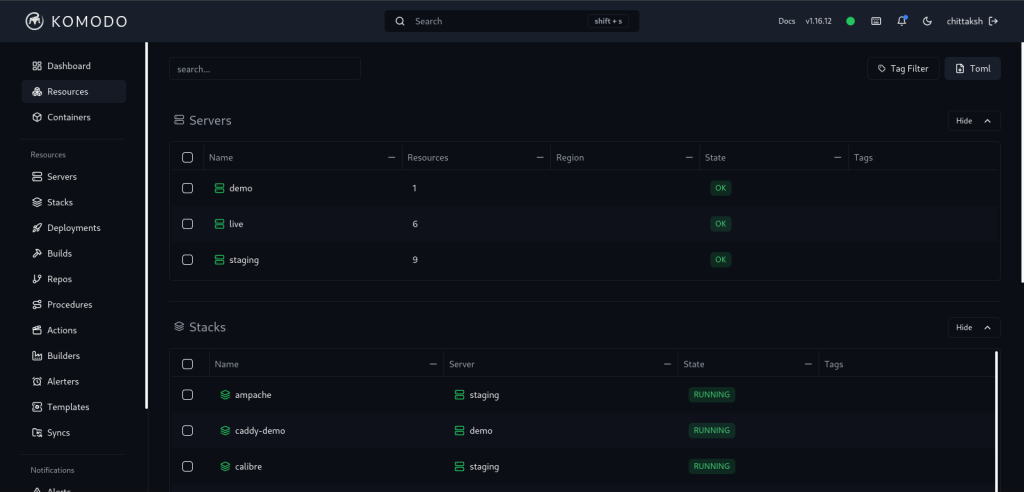Sort Servers table by Name column
This screenshot has height=492, width=1024.
302,157
